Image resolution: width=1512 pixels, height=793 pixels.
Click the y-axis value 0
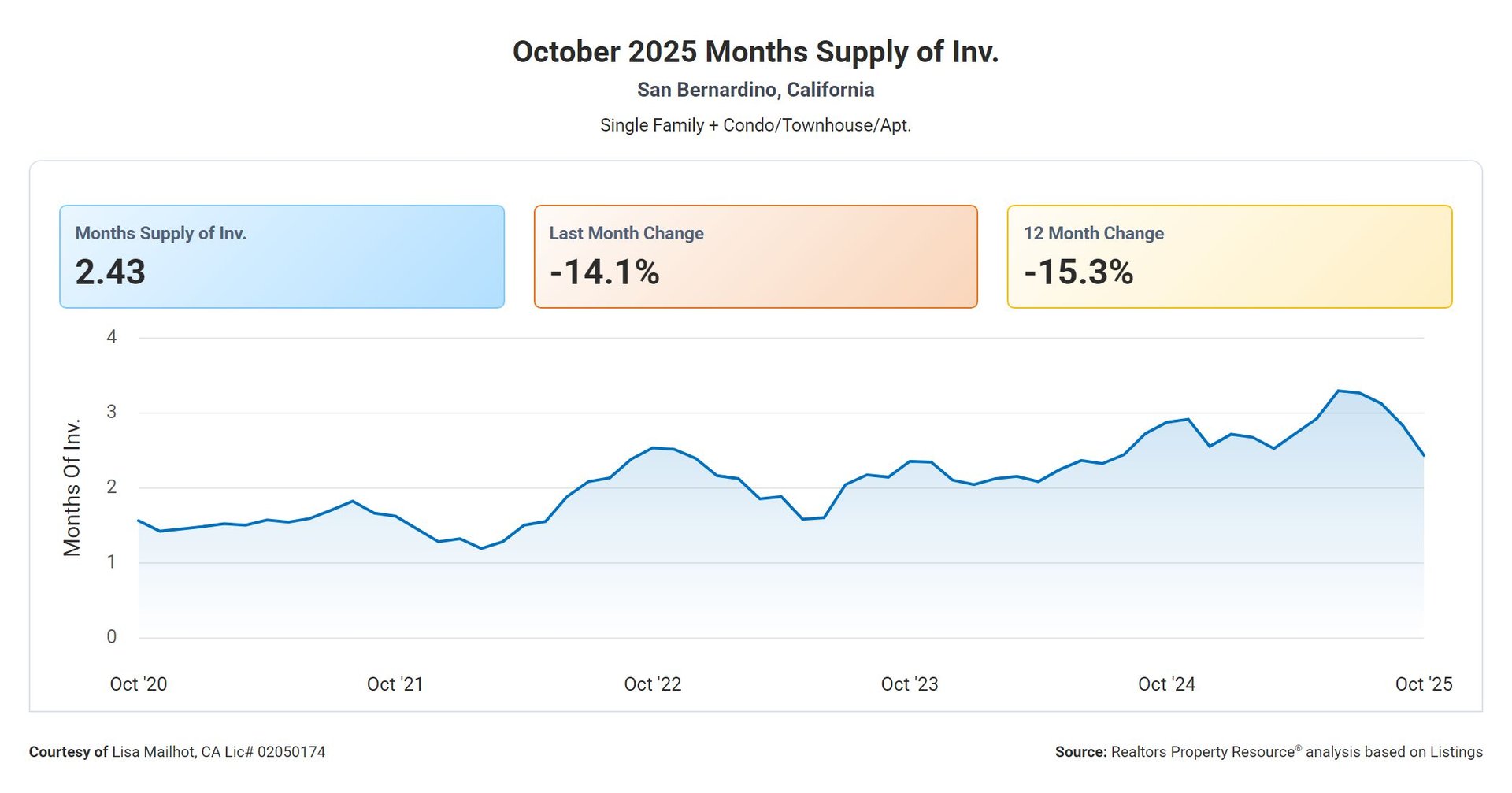pos(112,637)
